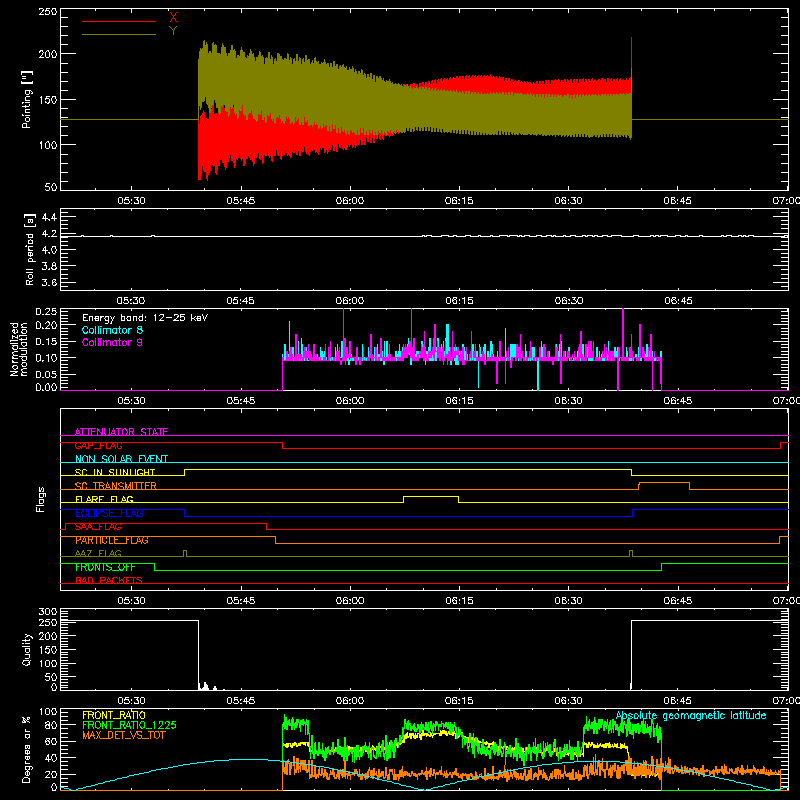Click the 05:45 time label under Flags plot
This screenshot has height=800, width=800.
(x=241, y=601)
